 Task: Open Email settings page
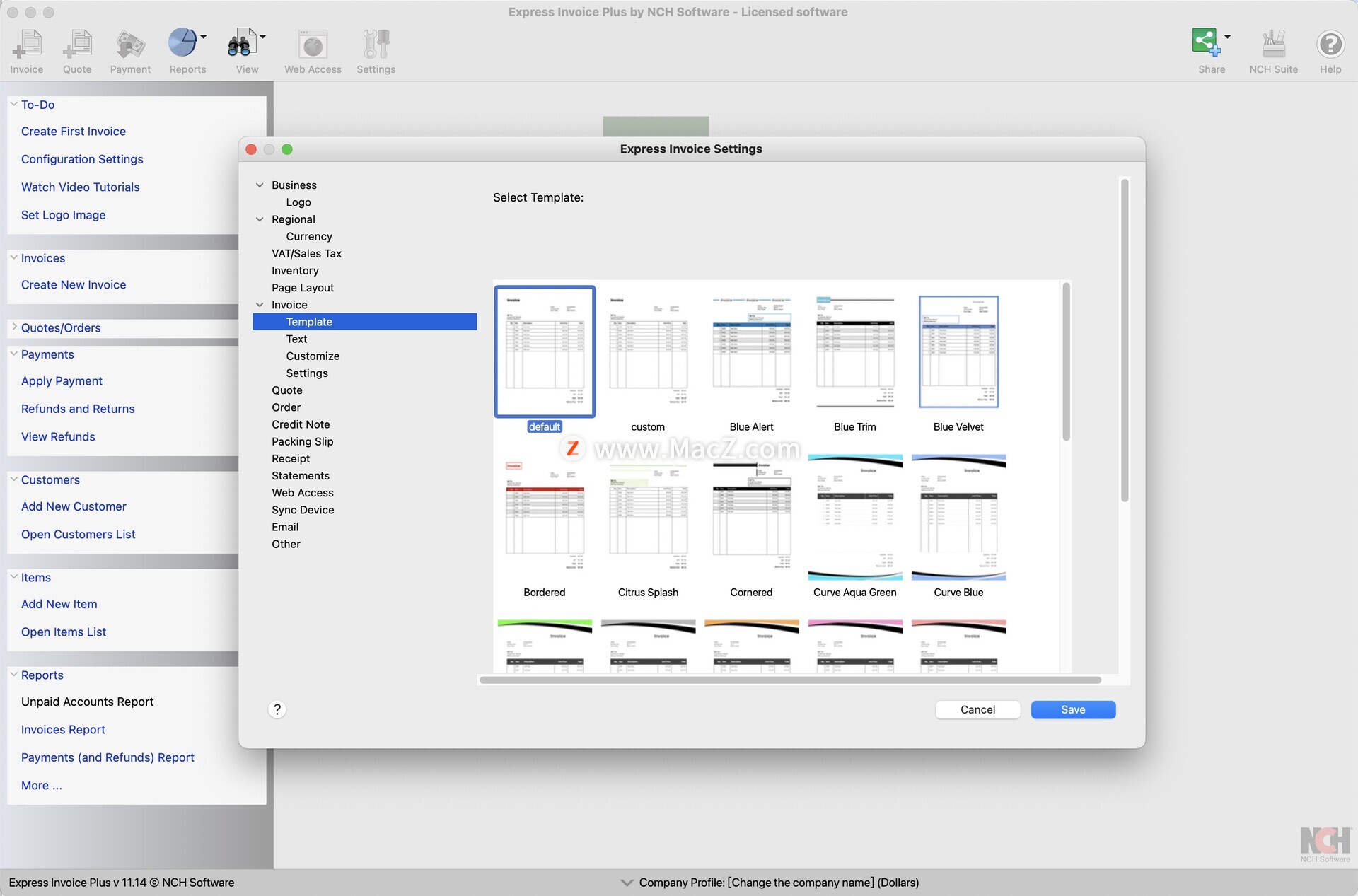pyautogui.click(x=285, y=527)
